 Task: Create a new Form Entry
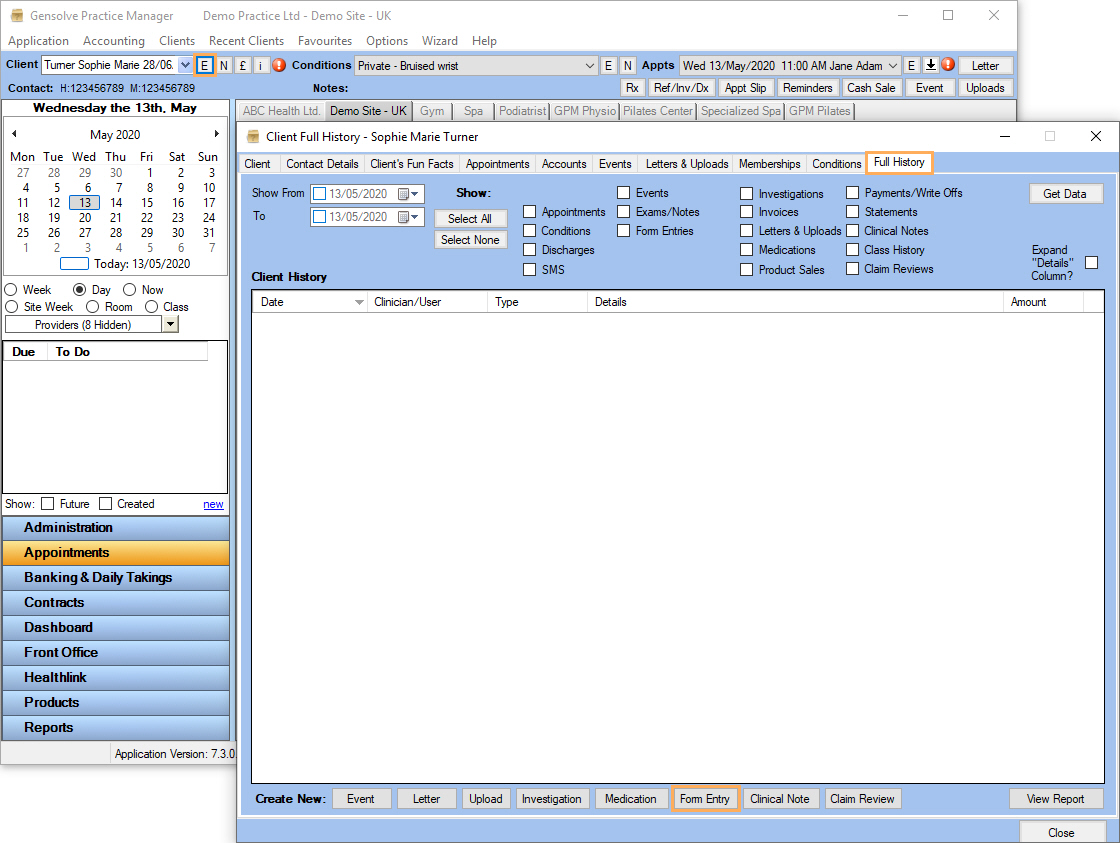(705, 799)
